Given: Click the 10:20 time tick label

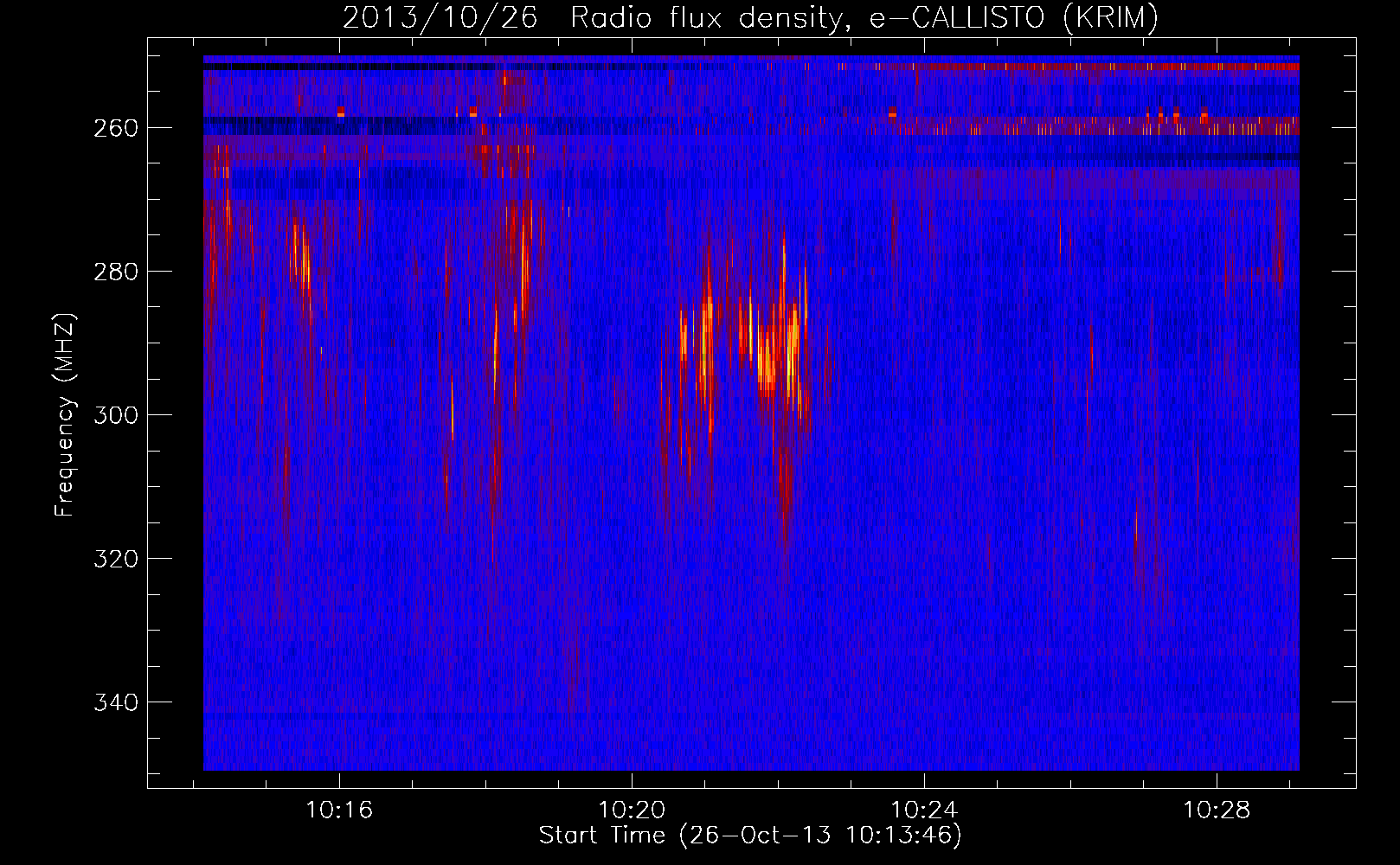Looking at the screenshot, I should pos(632,810).
